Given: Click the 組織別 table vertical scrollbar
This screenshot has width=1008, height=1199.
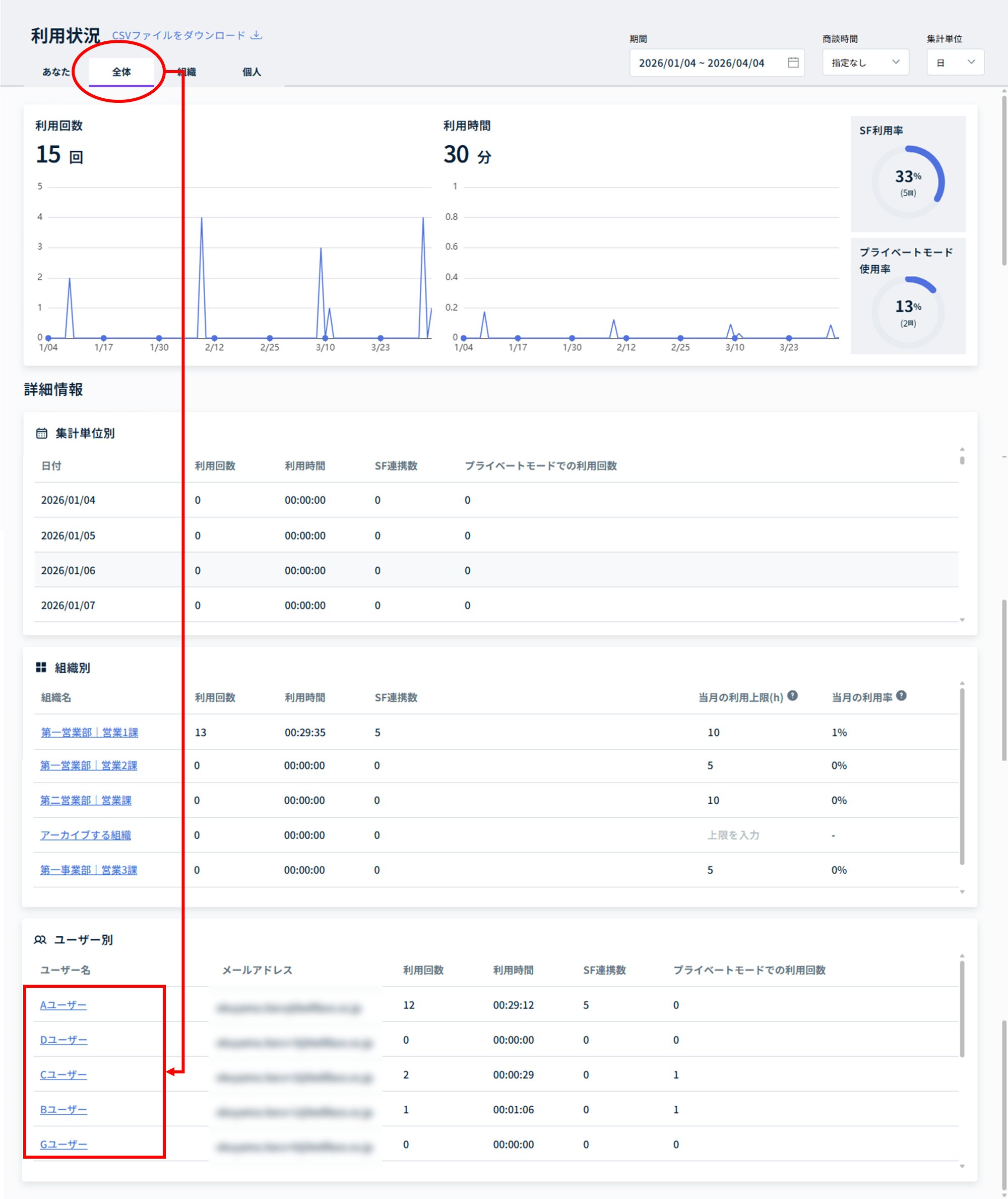Looking at the screenshot, I should [962, 777].
